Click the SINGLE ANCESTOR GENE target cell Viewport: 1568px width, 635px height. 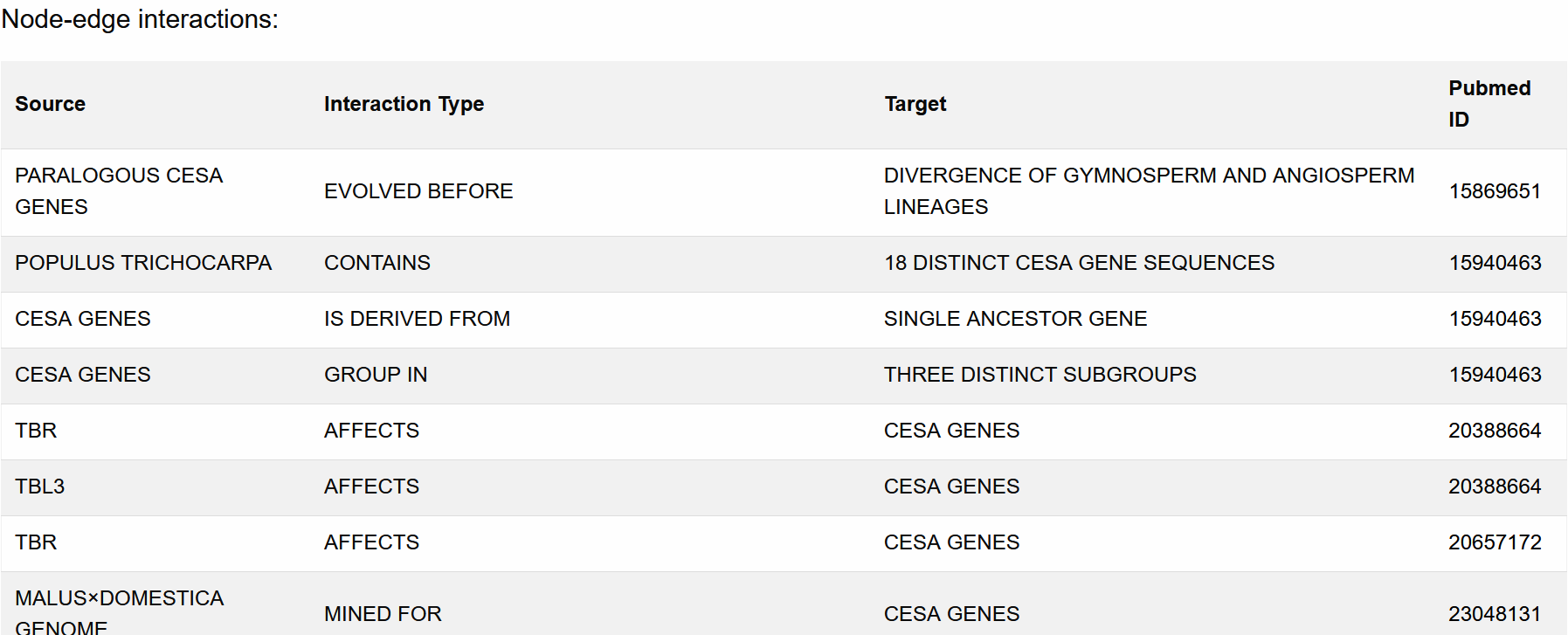(x=1015, y=319)
